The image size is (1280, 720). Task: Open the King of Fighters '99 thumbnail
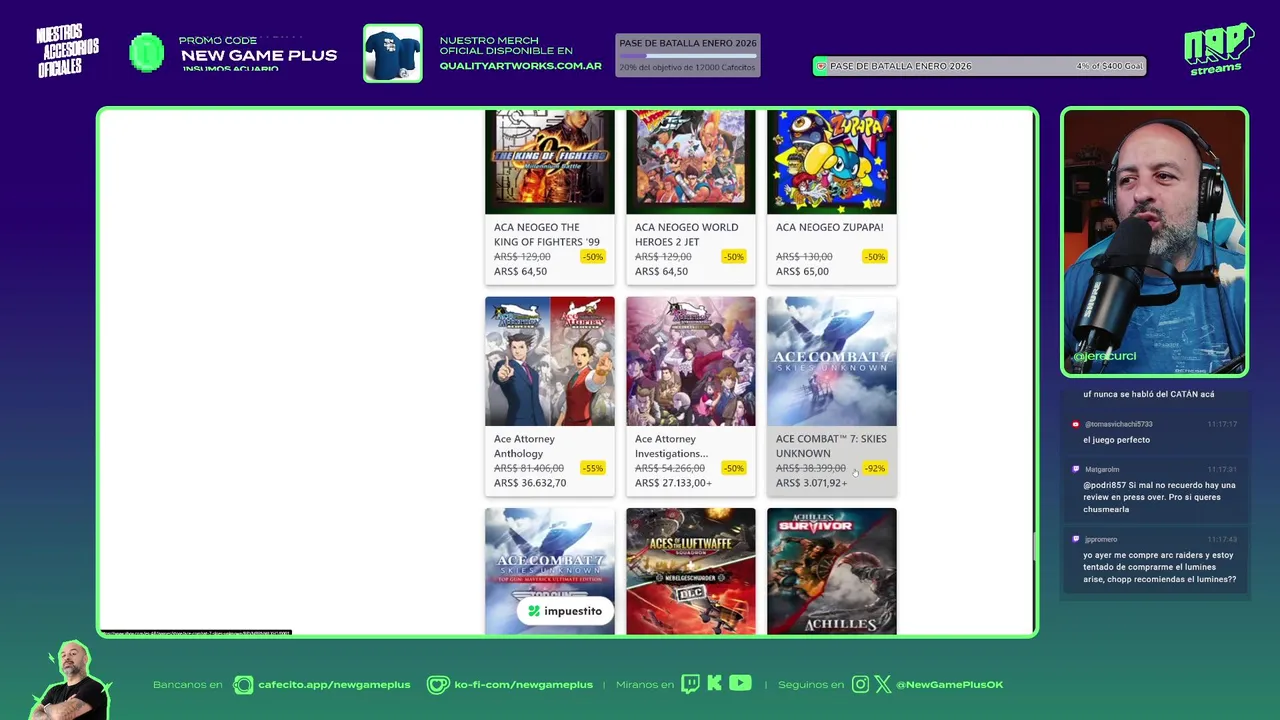point(550,161)
